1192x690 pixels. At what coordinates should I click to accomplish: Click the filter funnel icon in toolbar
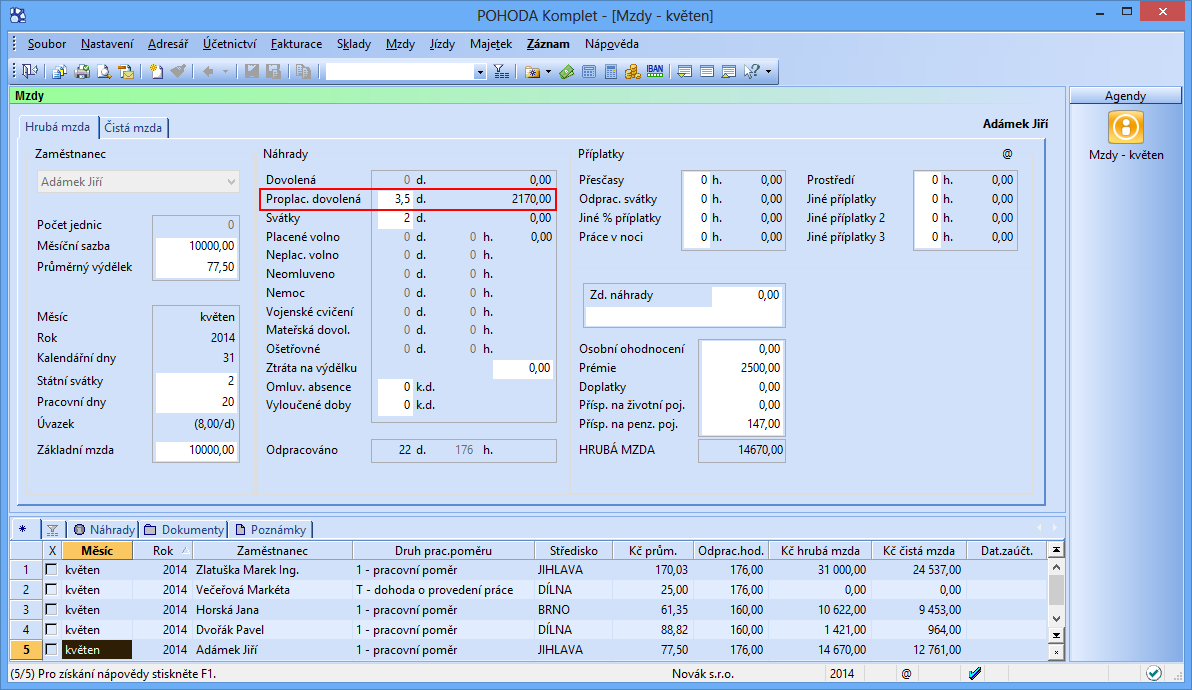[x=501, y=71]
